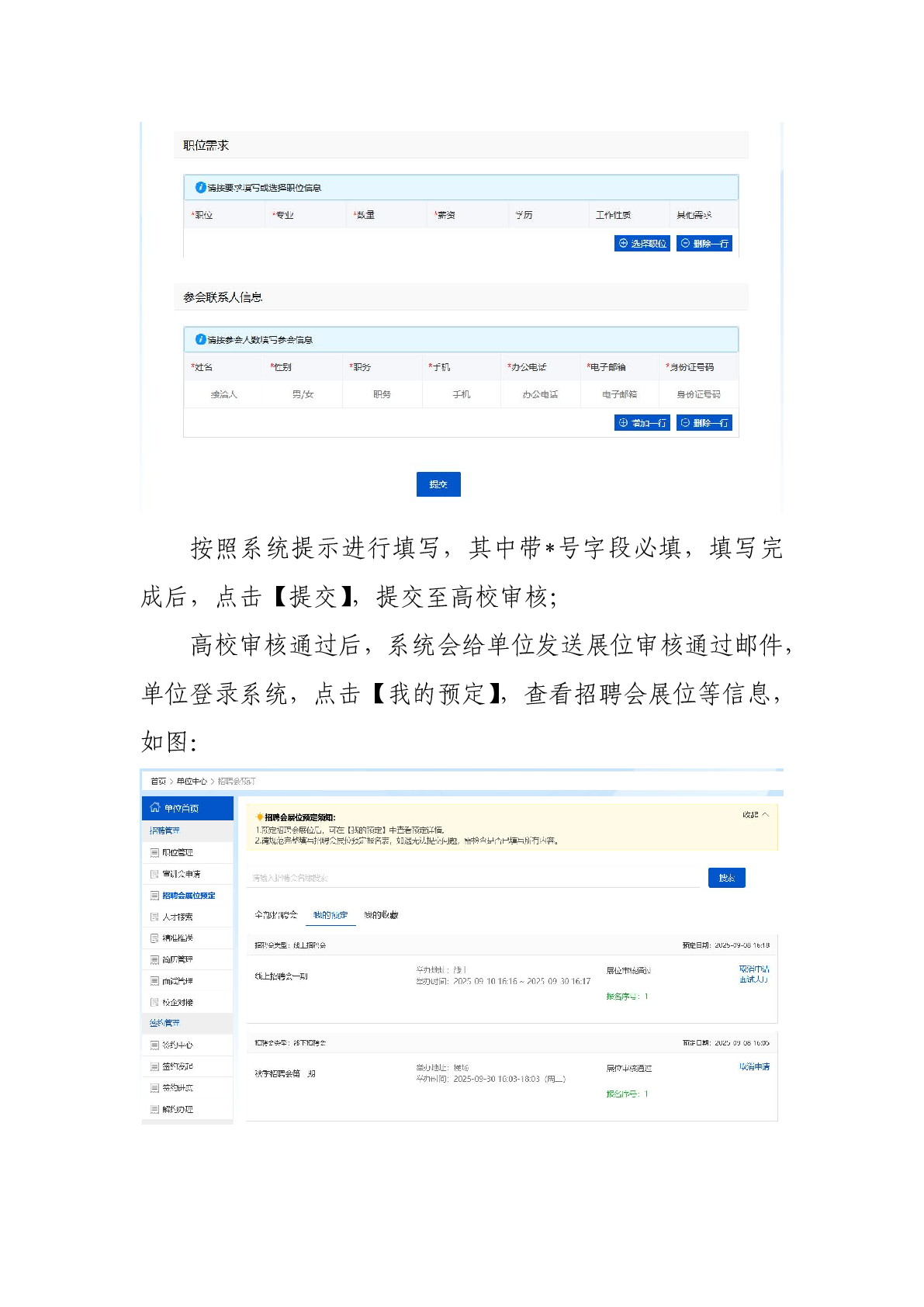Click the lightbulb icon beside 招聘会展位预定须知
Image resolution: width=924 pixels, height=1307 pixels.
click(x=259, y=817)
